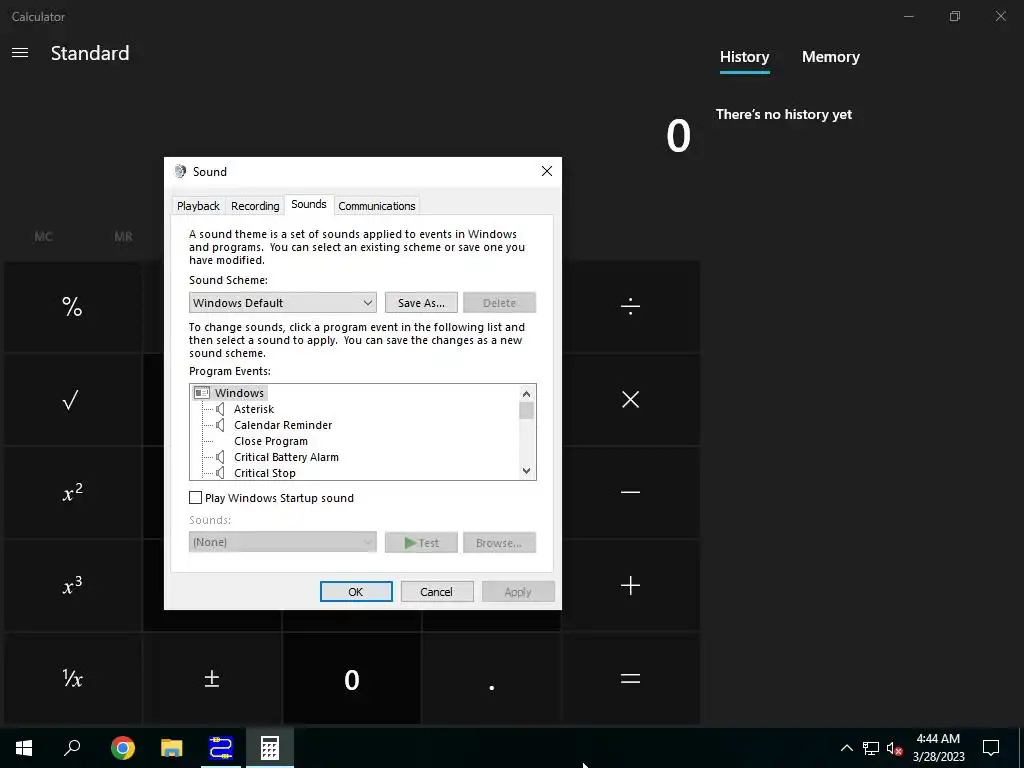The width and height of the screenshot is (1024, 768).
Task: Click the percent key in Calculator
Action: coord(72,306)
